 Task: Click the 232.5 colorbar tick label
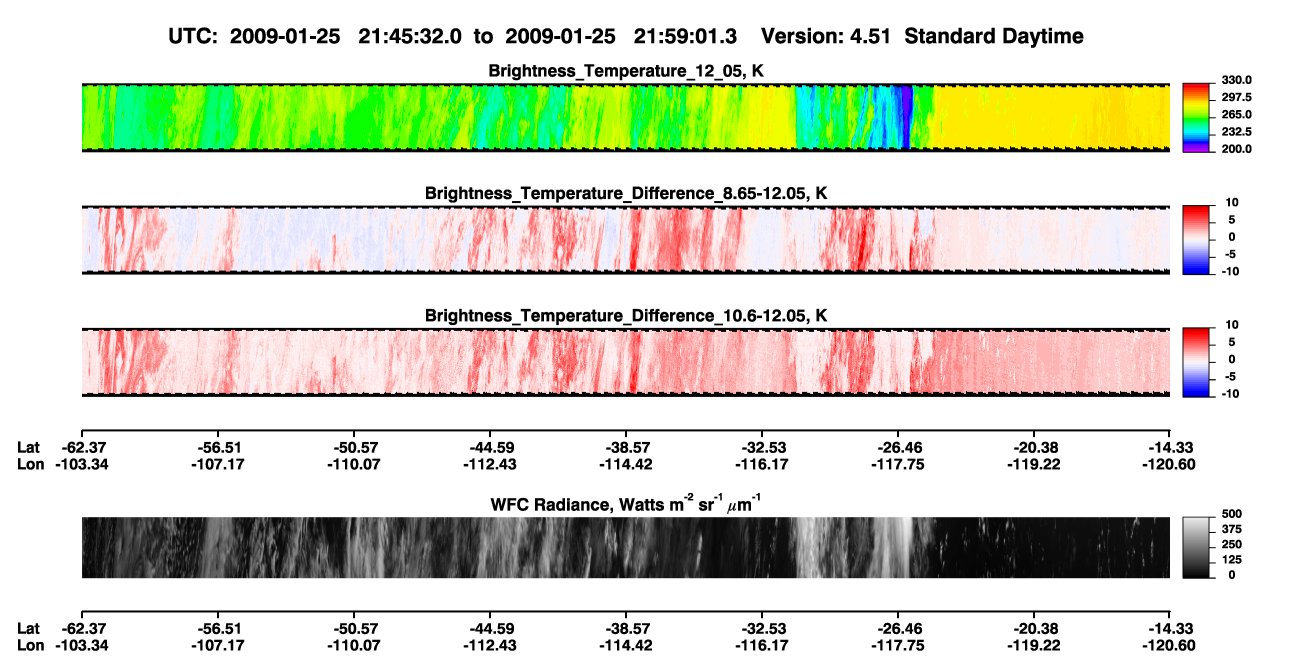point(1236,131)
